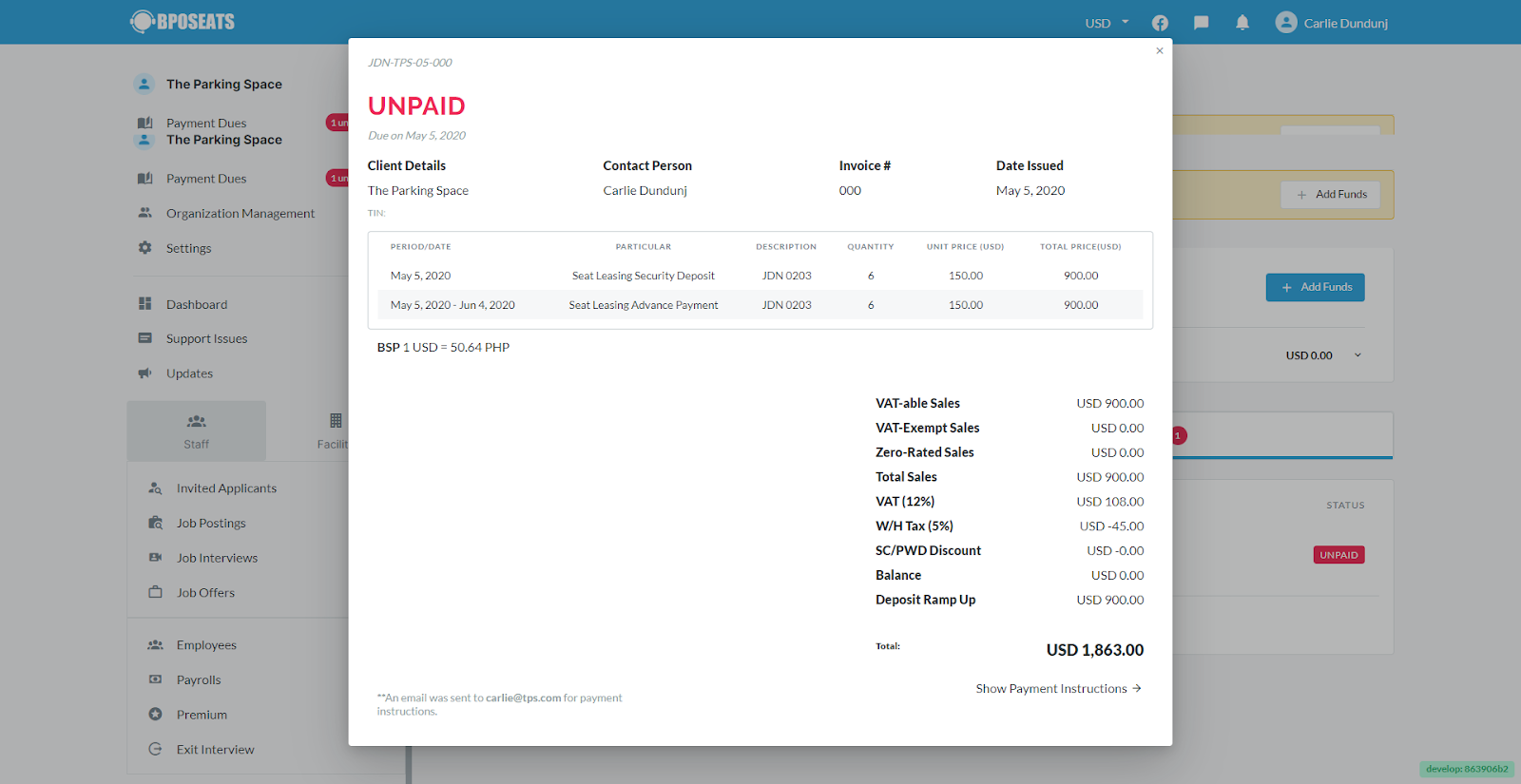Viewport: 1521px width, 784px height.
Task: Click Show Payment Instructions link
Action: (x=1058, y=689)
